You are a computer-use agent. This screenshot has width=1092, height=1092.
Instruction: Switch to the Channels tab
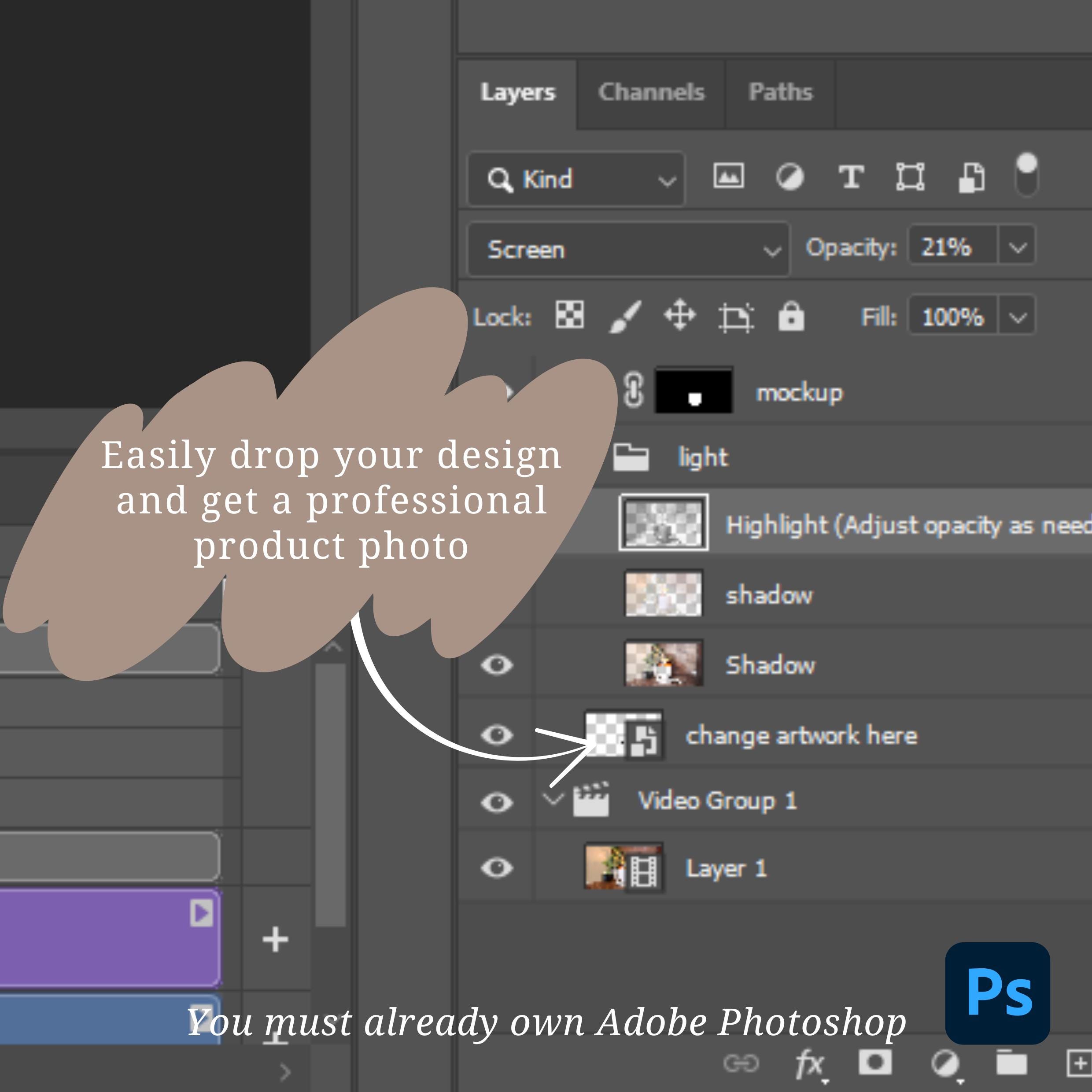pyautogui.click(x=651, y=92)
